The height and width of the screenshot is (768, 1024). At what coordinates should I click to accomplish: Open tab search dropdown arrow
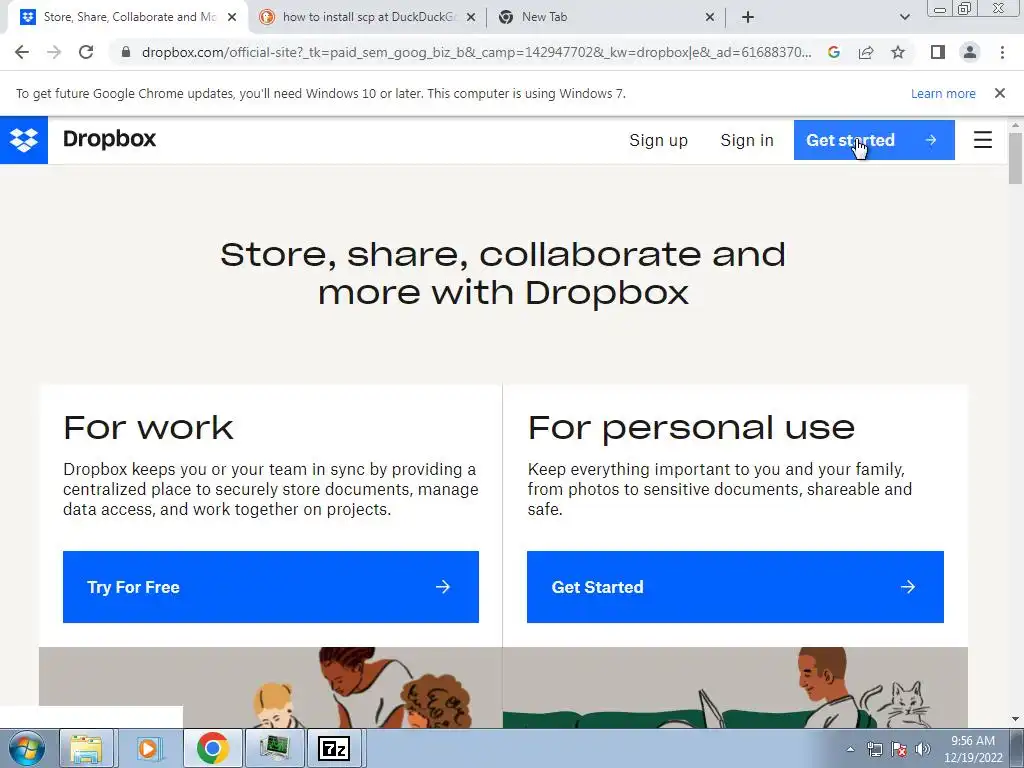click(904, 17)
